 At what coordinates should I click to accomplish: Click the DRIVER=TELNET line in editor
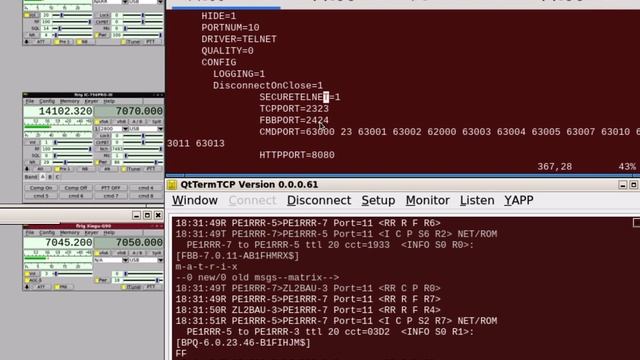click(239, 39)
